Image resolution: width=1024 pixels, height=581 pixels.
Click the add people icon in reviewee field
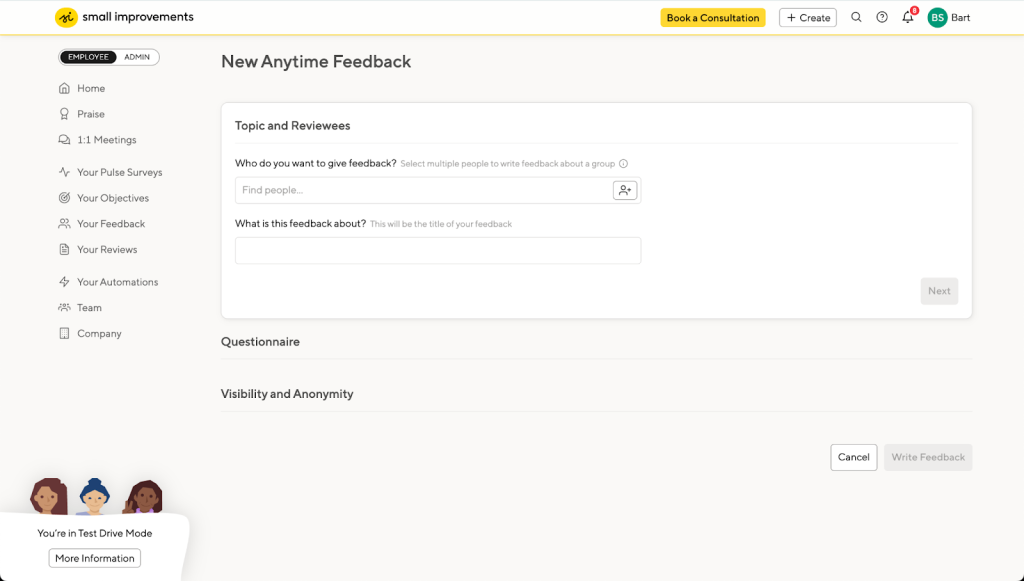click(625, 190)
